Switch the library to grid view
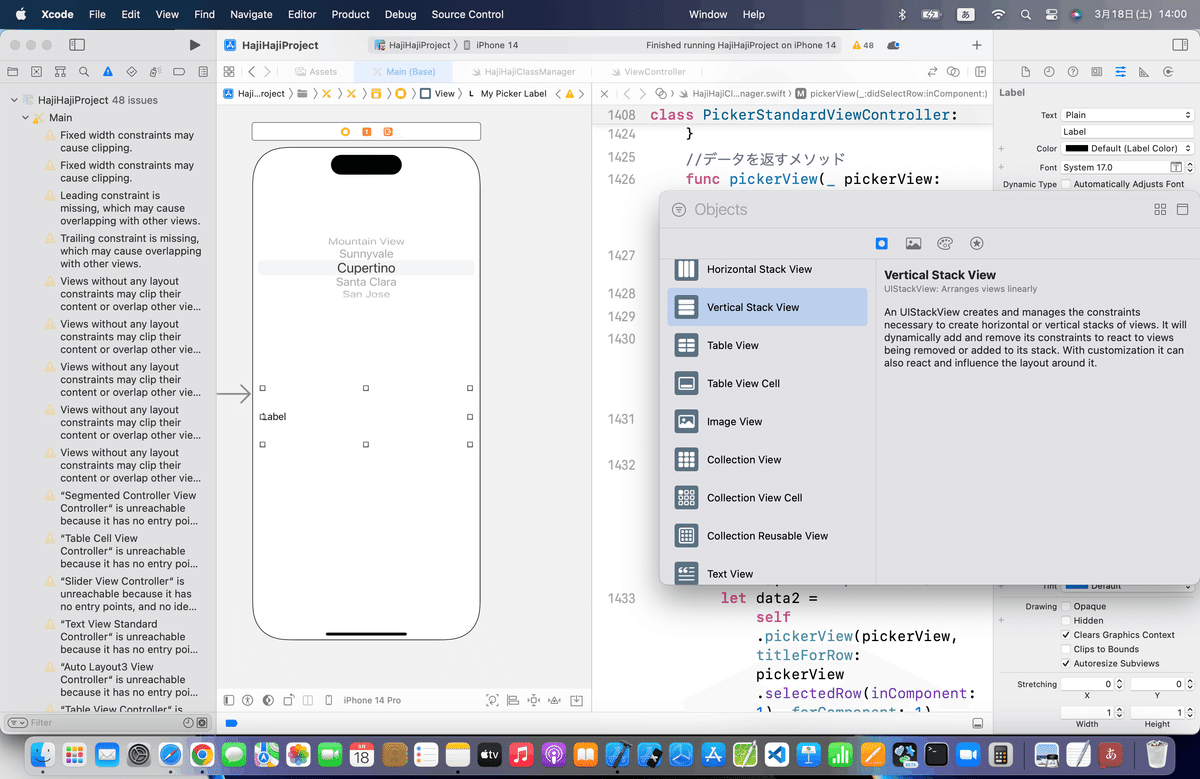 pos(1160,210)
